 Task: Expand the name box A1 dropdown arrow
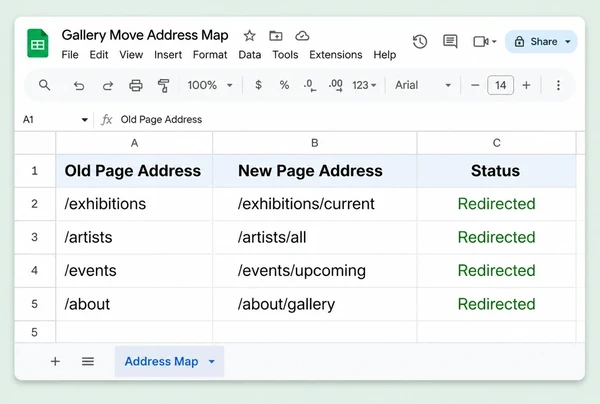click(85, 120)
